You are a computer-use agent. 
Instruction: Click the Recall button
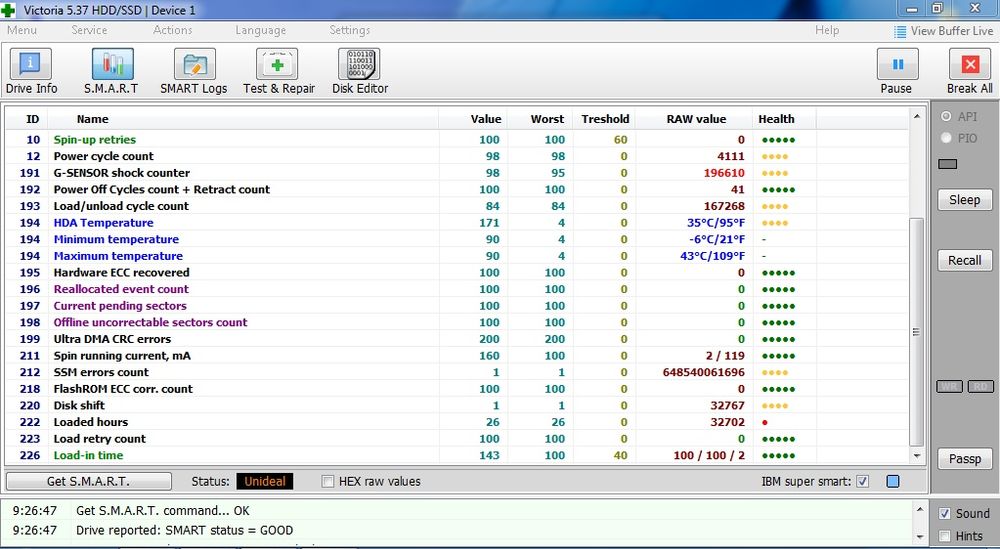coord(964,260)
